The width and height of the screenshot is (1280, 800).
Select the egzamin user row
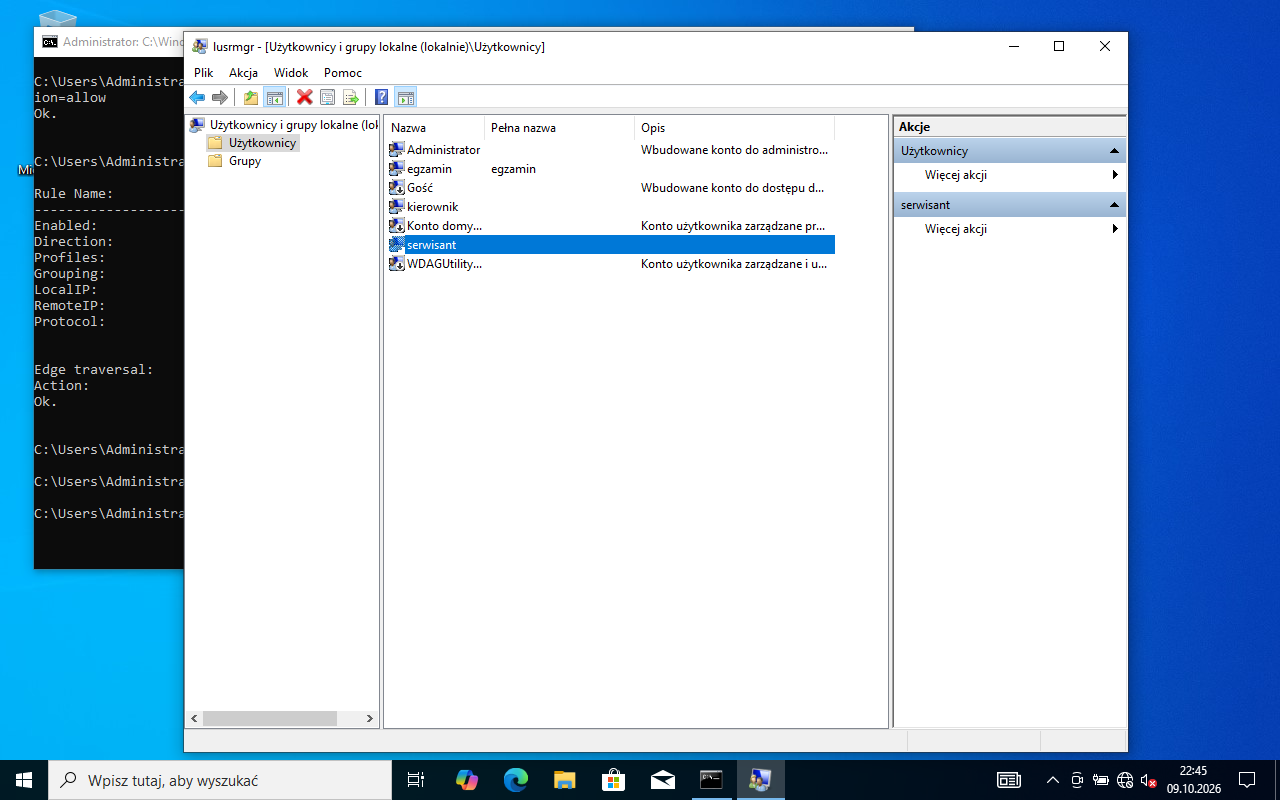click(610, 169)
